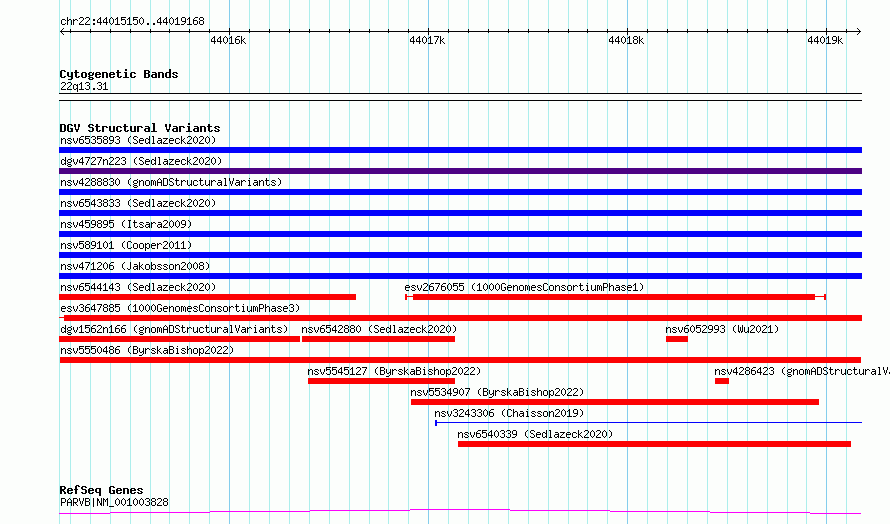This screenshot has width=890, height=524.
Task: Open the PARVB|NM_001003828 gene label
Action: (114, 502)
